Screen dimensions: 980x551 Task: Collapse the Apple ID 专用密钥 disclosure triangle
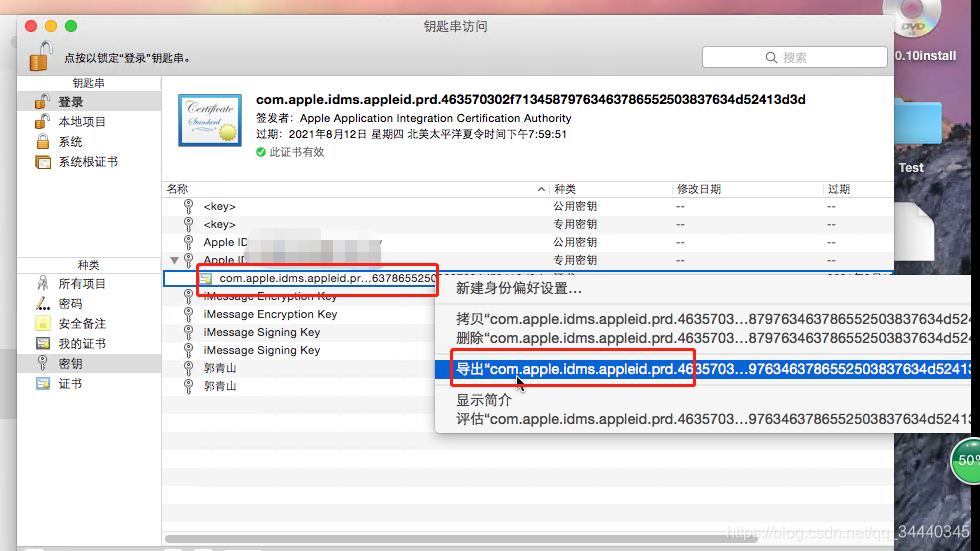pos(174,260)
